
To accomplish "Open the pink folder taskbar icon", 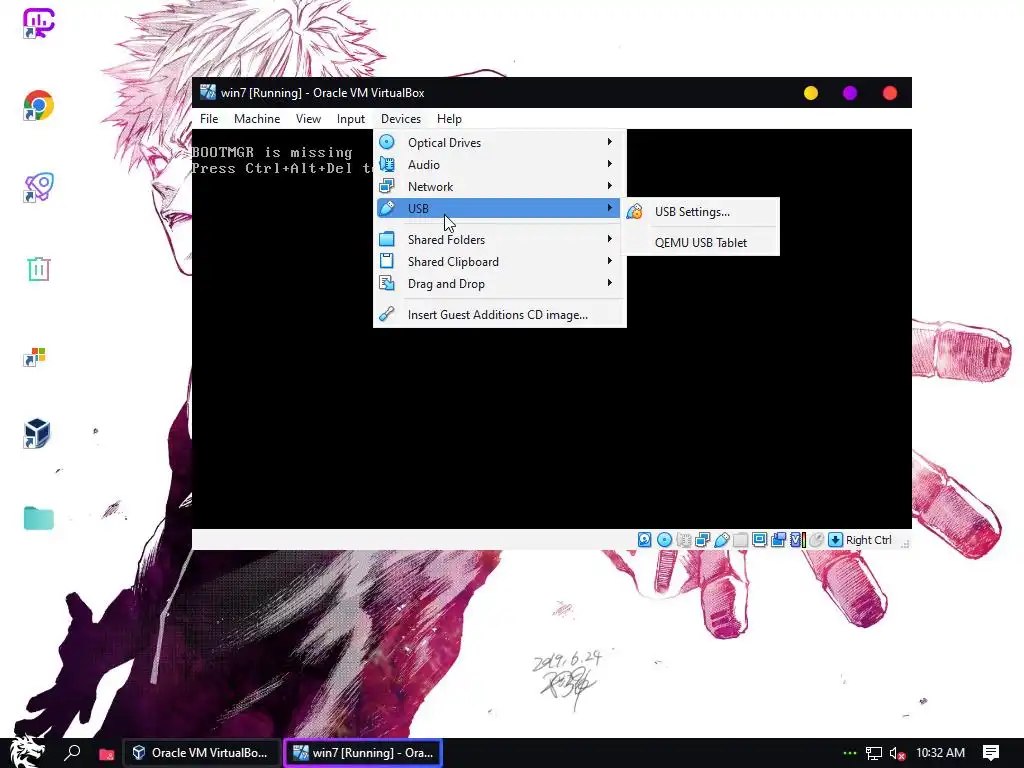I will [x=106, y=754].
